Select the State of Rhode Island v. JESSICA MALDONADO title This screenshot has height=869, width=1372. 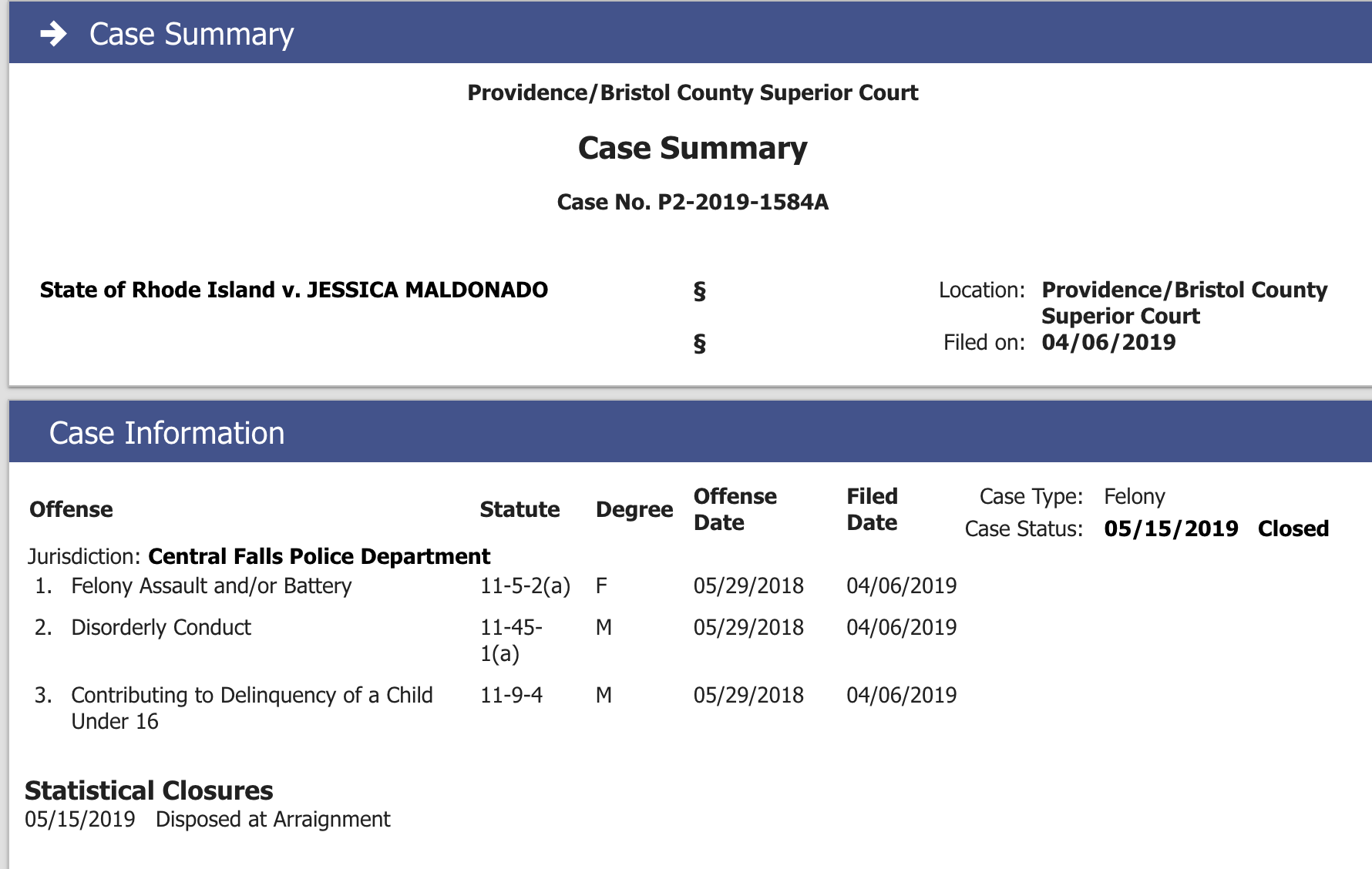point(294,290)
